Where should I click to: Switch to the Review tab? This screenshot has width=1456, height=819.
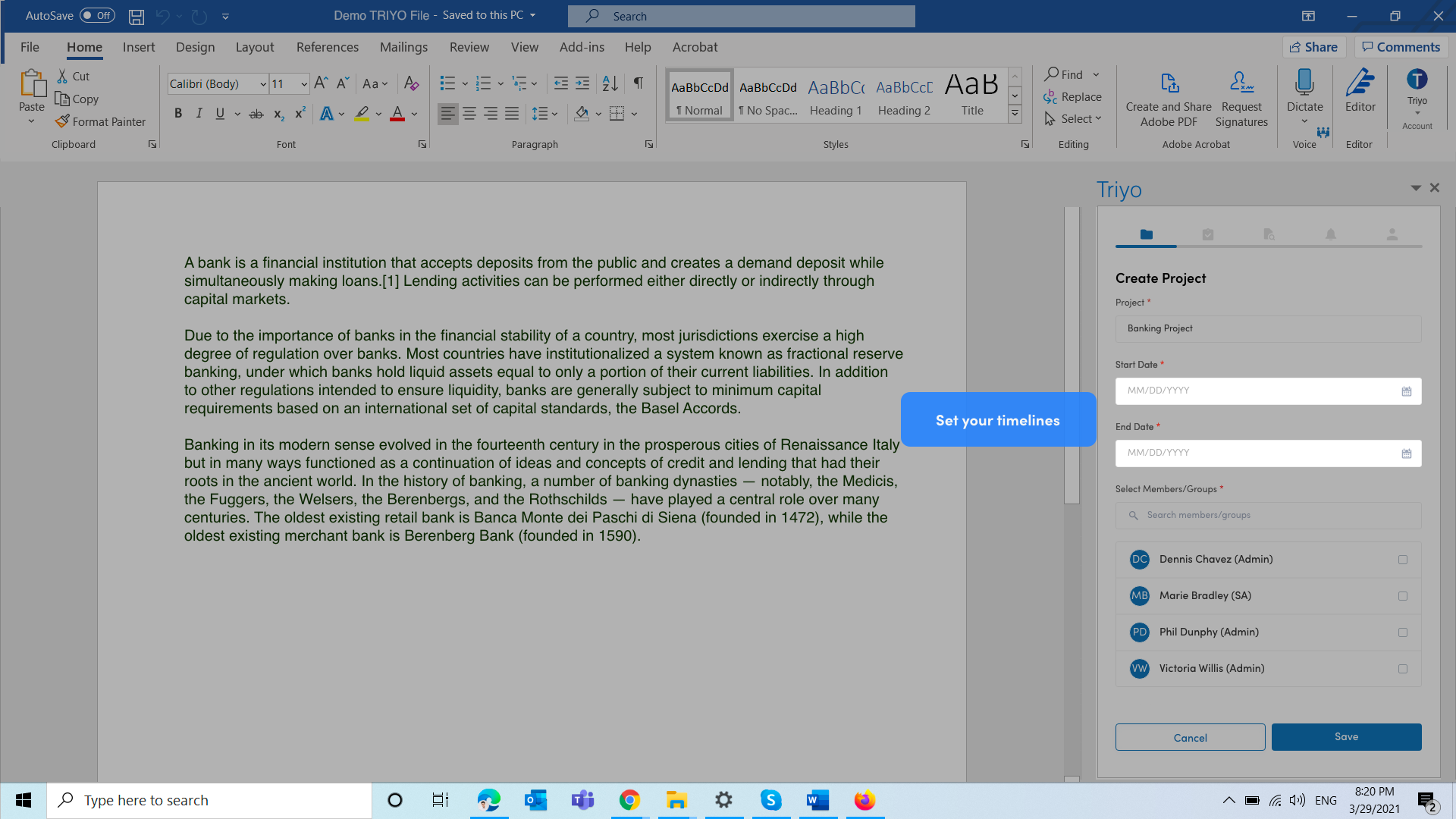[469, 47]
